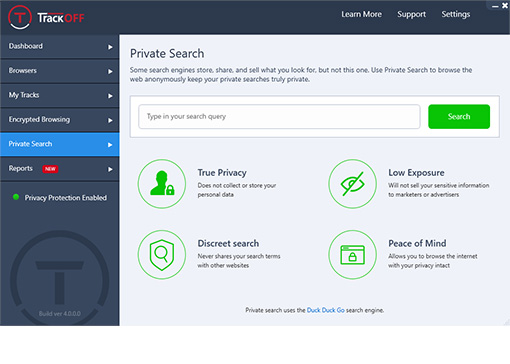This screenshot has width=510, height=364.
Task: Select Encrypted Browsing in the sidebar
Action: 60,120
